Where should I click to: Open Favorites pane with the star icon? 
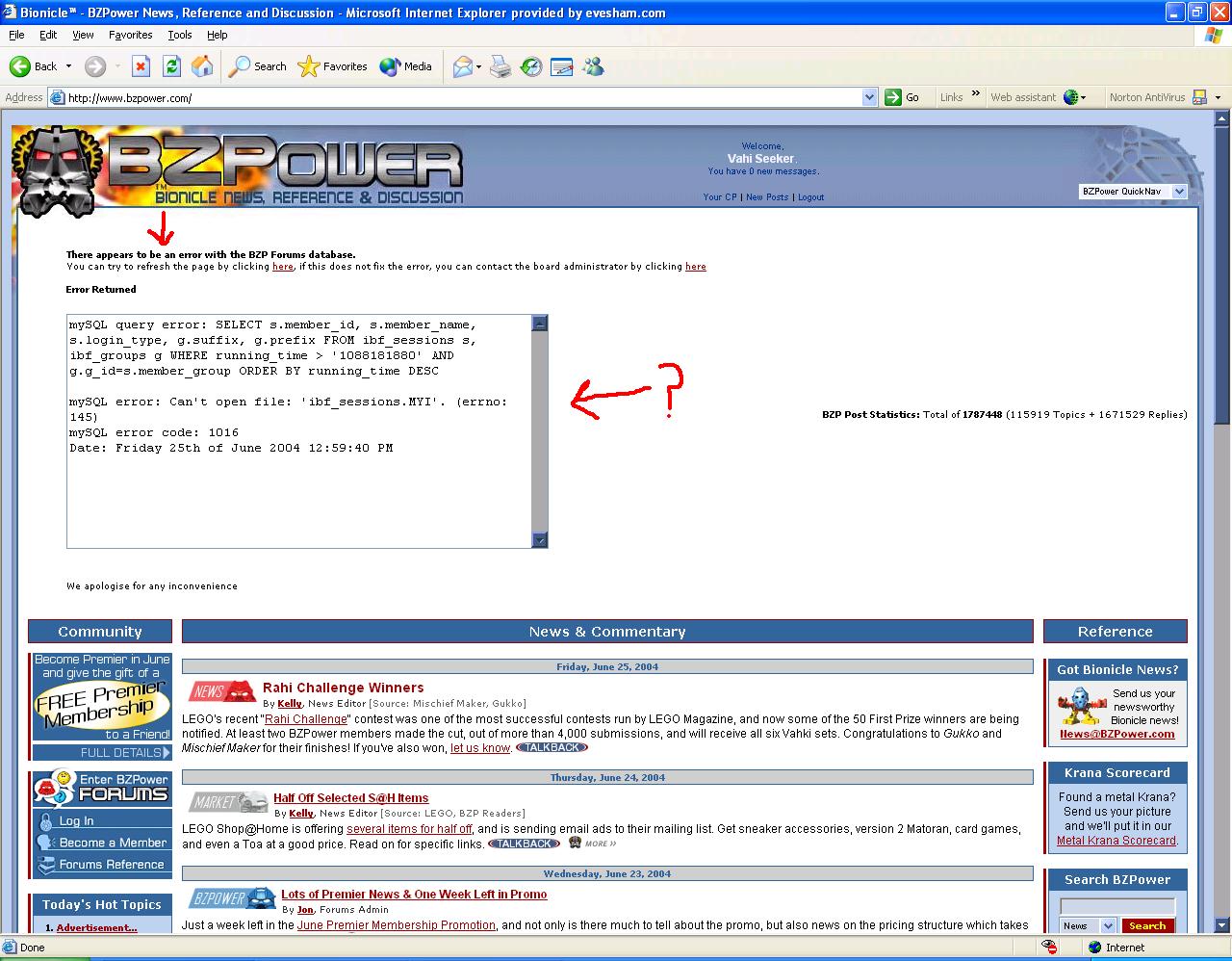(x=333, y=66)
